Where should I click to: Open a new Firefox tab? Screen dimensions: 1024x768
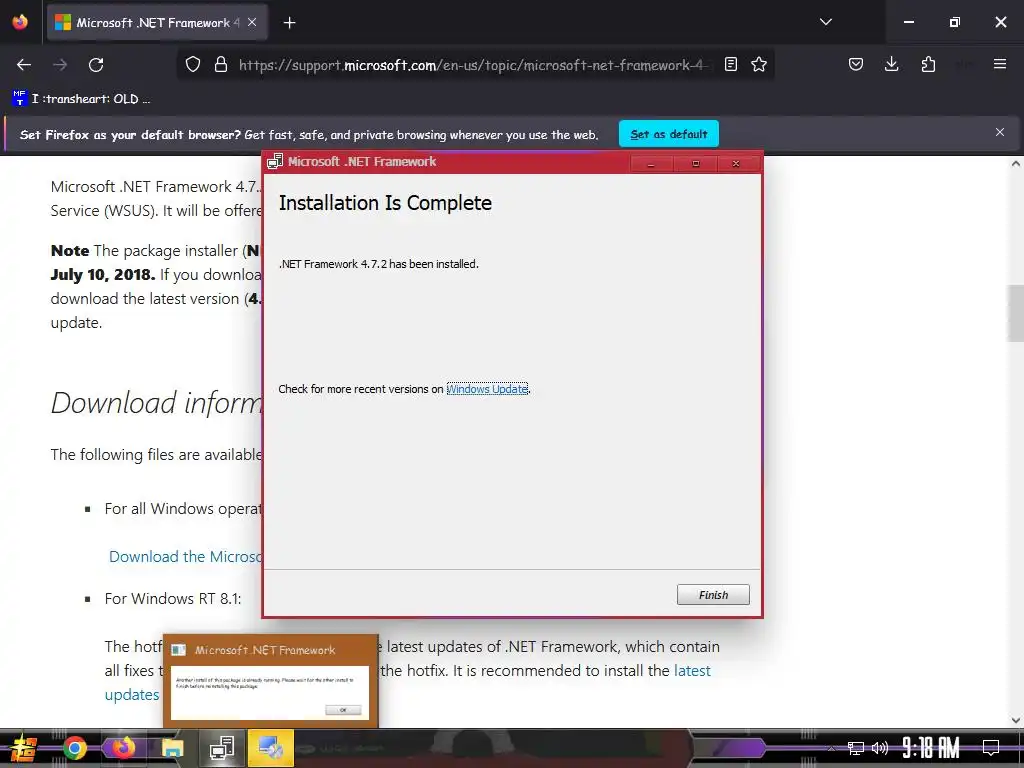tap(289, 23)
